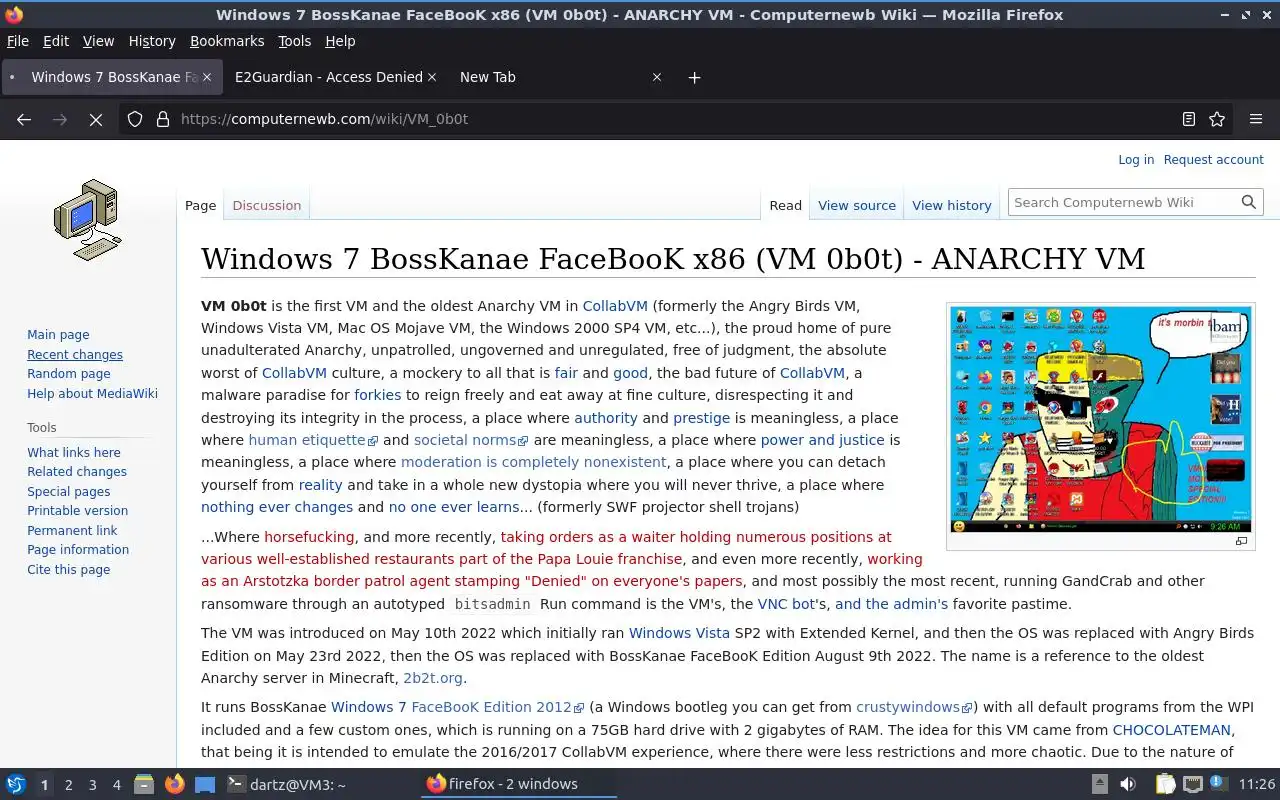The height and width of the screenshot is (800, 1280).
Task: Close the E2Guardian Access Denied tab
Action: (x=432, y=77)
